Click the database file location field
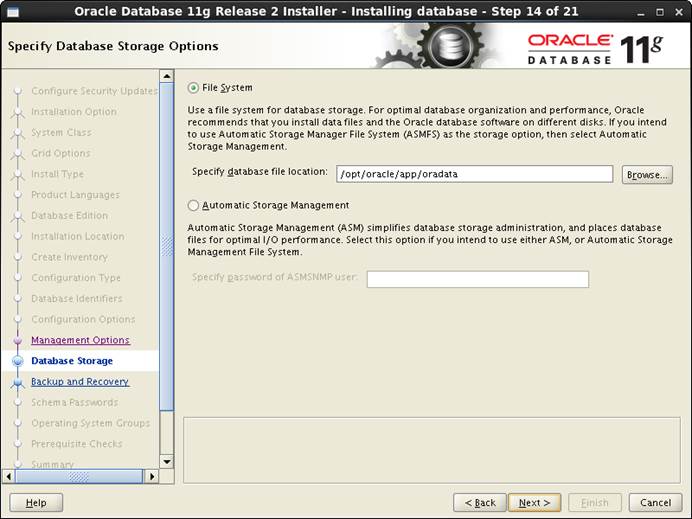The width and height of the screenshot is (692, 519). (474, 174)
